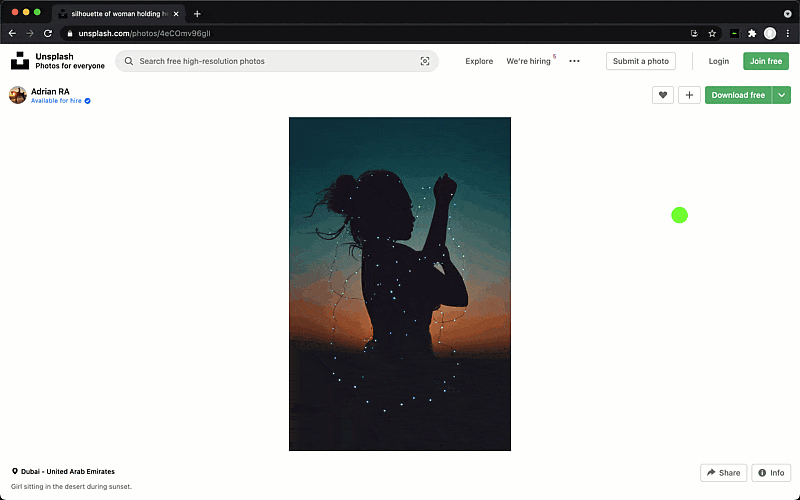Click the install app icon in address bar
800x500 pixels.
[694, 33]
